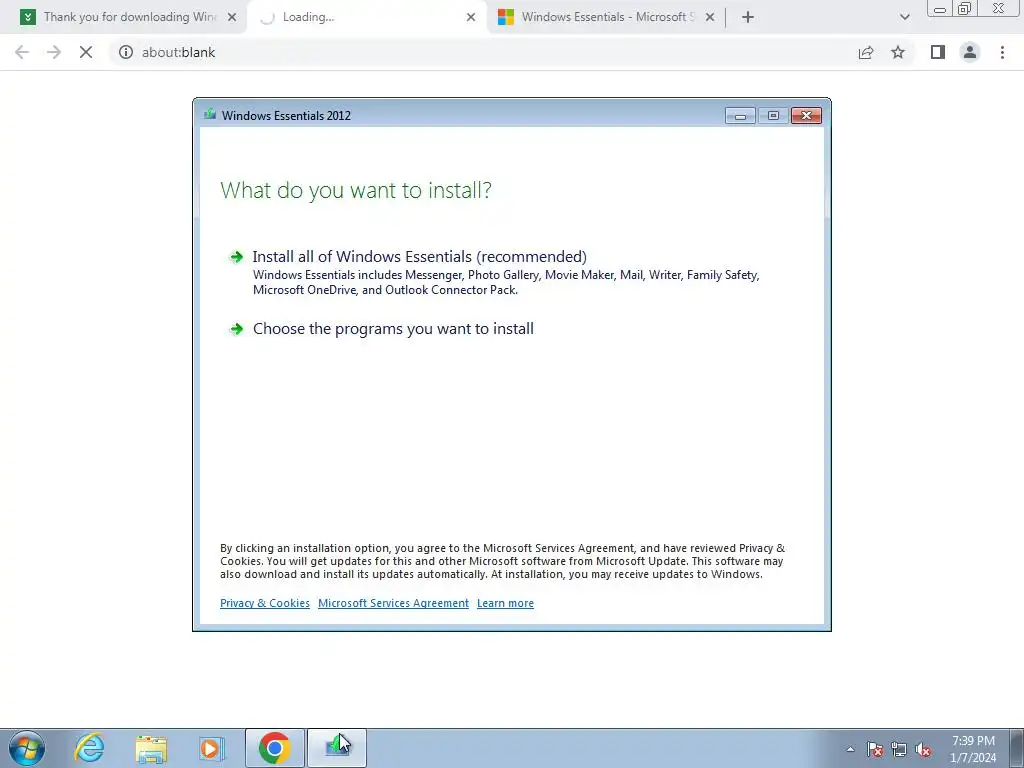Click the share this page icon

[x=866, y=52]
